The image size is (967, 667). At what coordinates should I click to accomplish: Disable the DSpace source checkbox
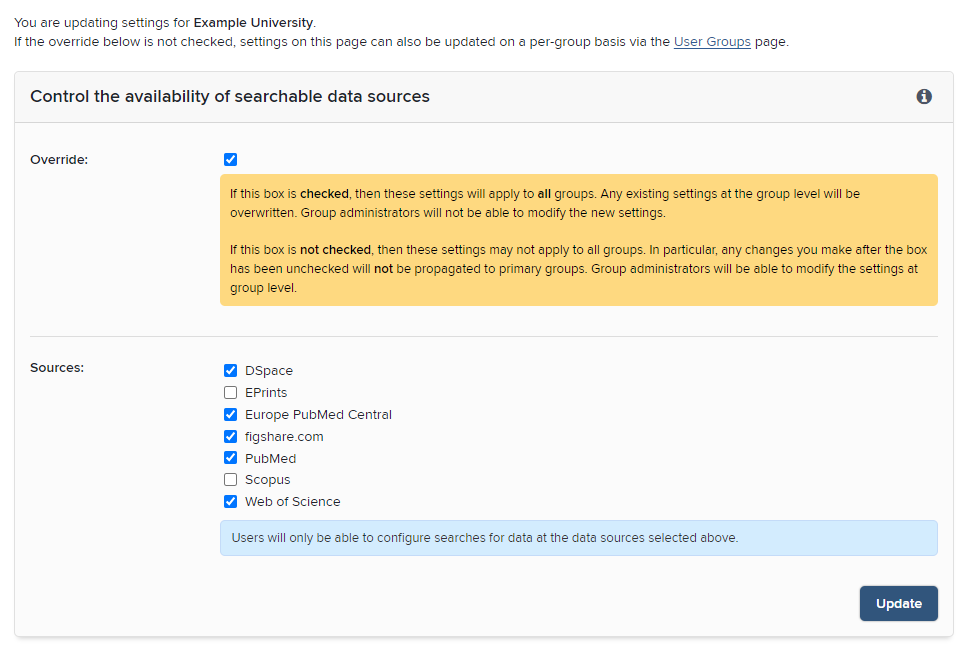click(x=231, y=371)
